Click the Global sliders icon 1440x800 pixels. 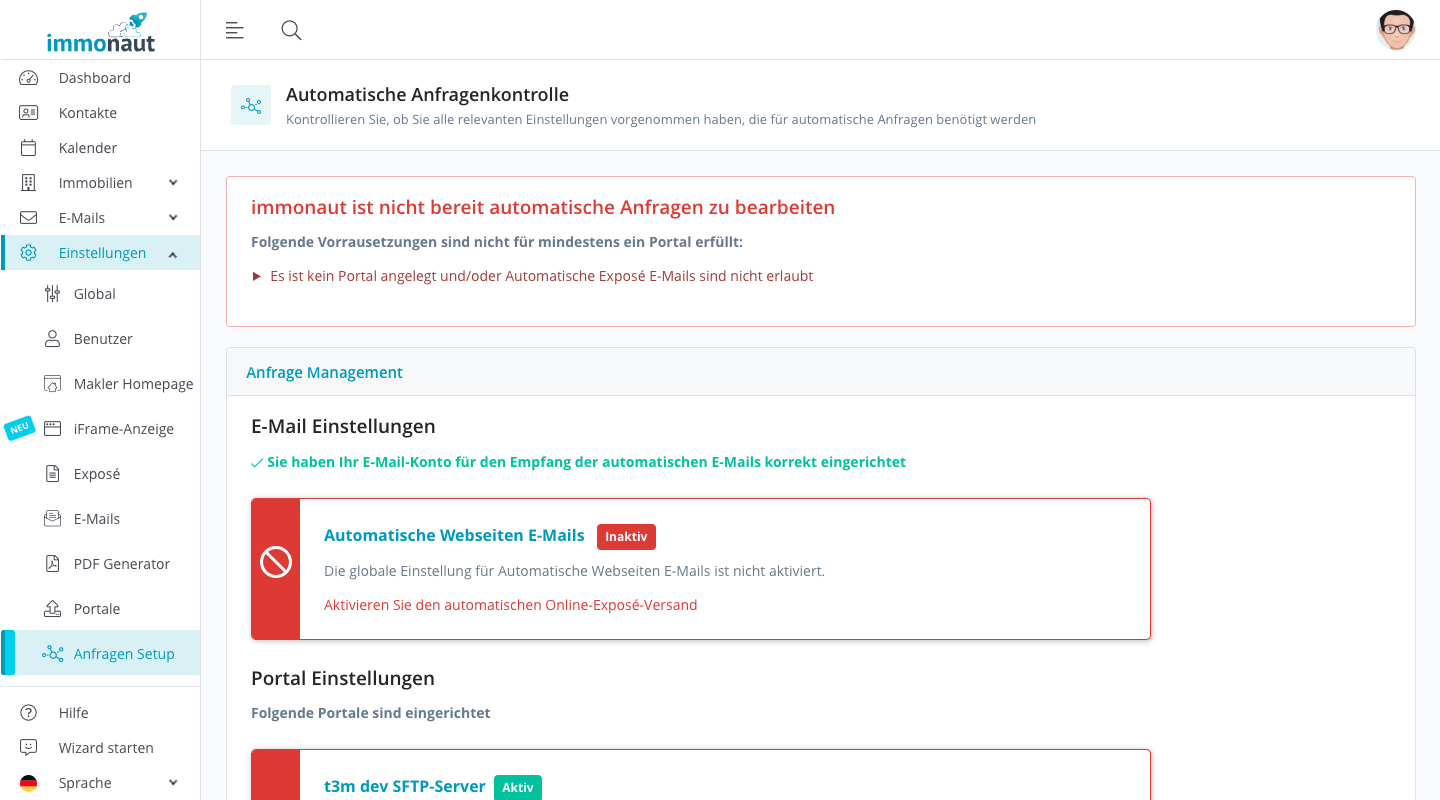pyautogui.click(x=53, y=294)
